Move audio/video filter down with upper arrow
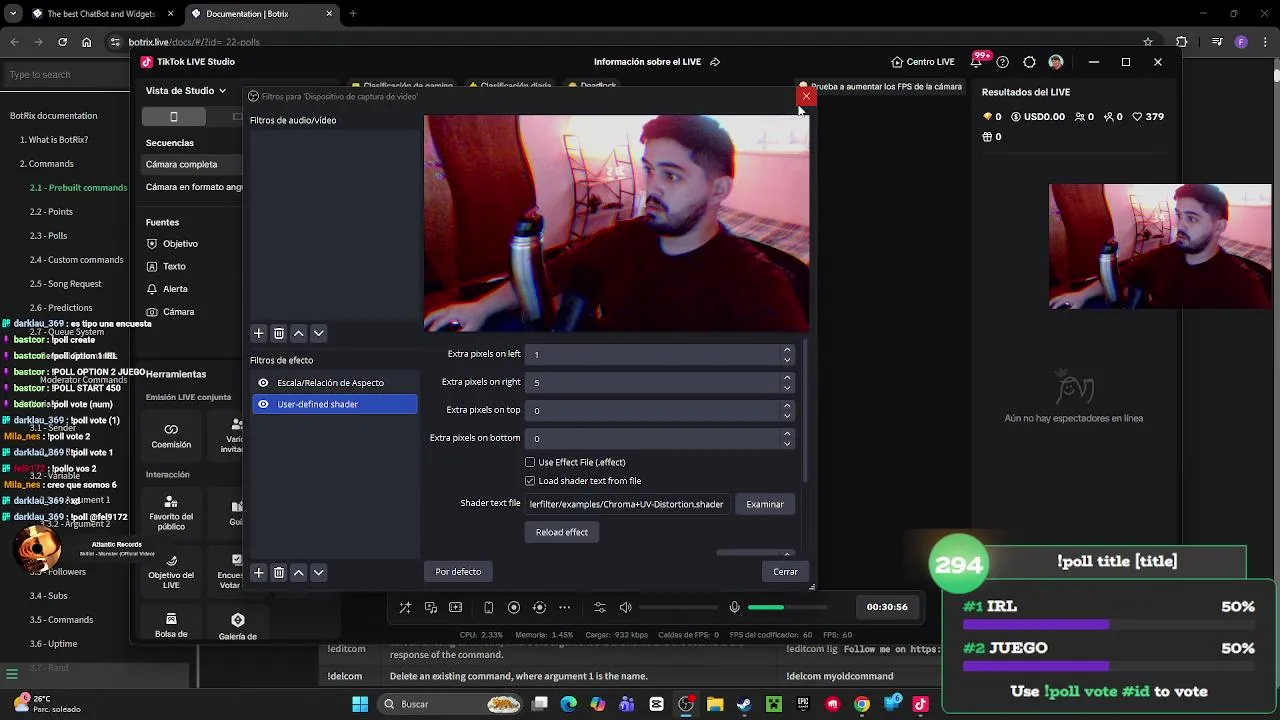Screen dimensions: 1280x720 coord(318,333)
